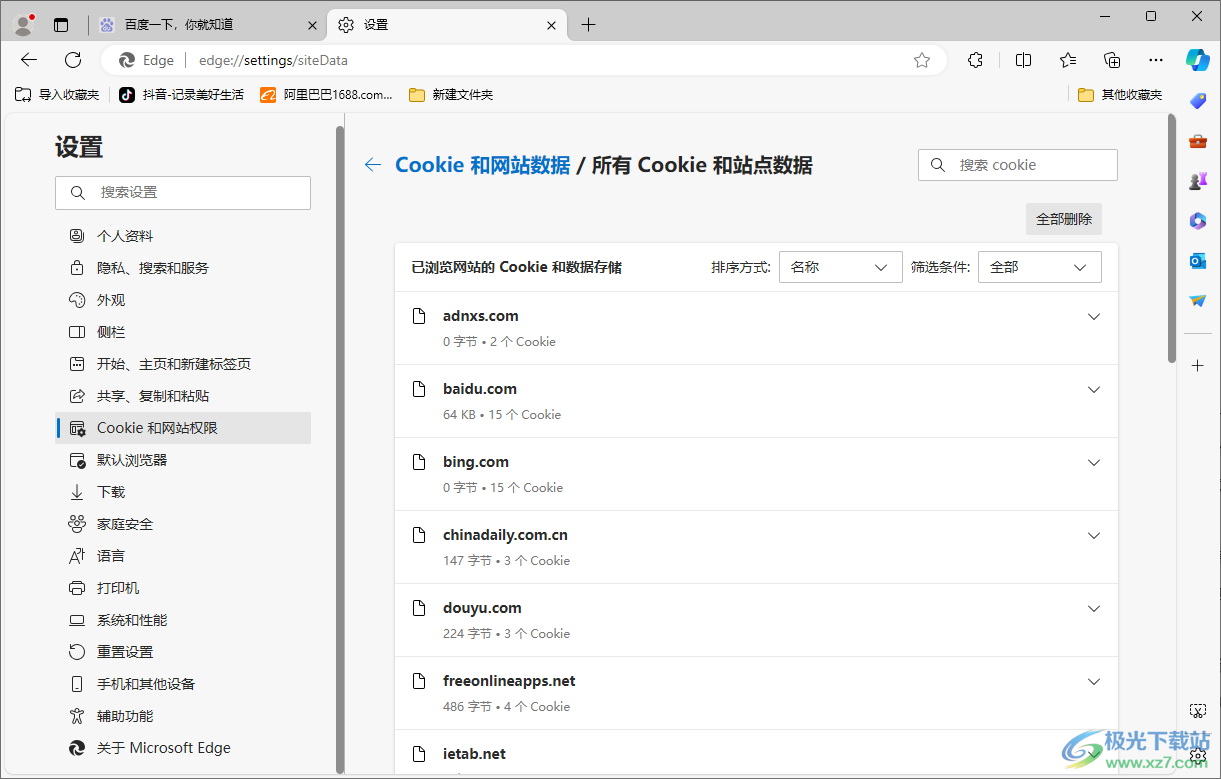
Task: Click the main page vertical scrollbar
Action: click(x=1172, y=238)
